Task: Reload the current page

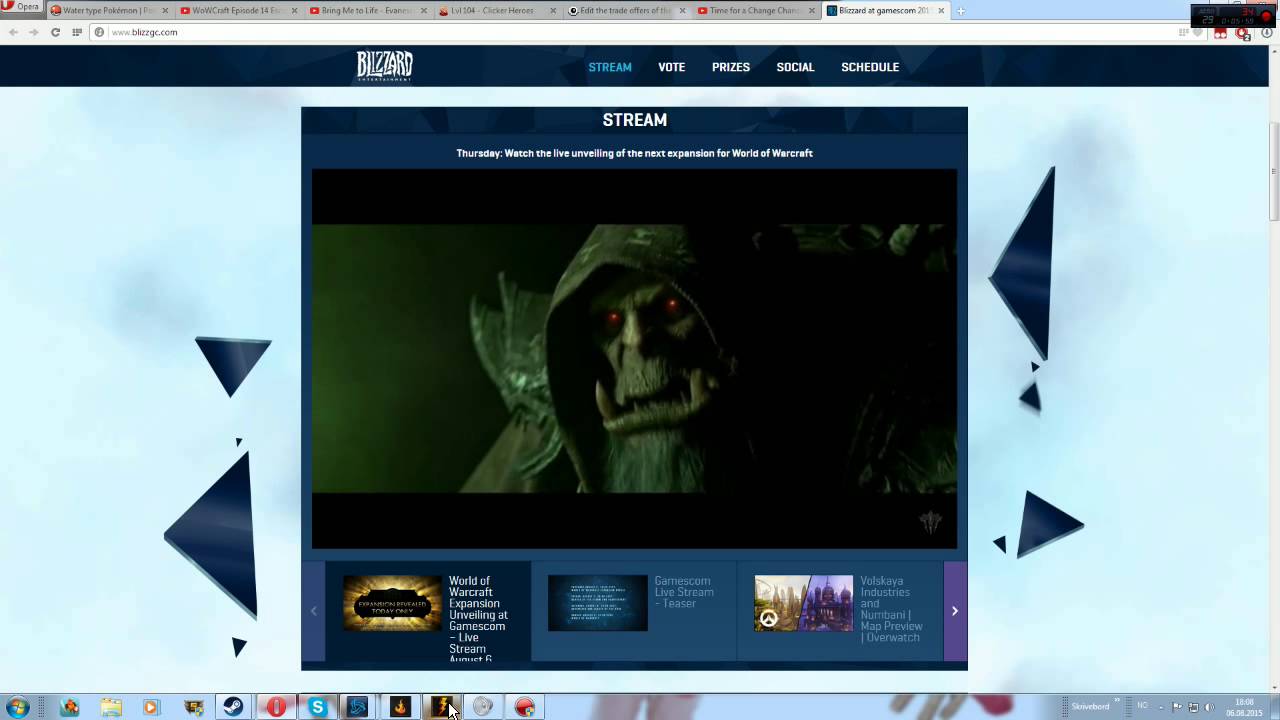Action: [x=55, y=32]
